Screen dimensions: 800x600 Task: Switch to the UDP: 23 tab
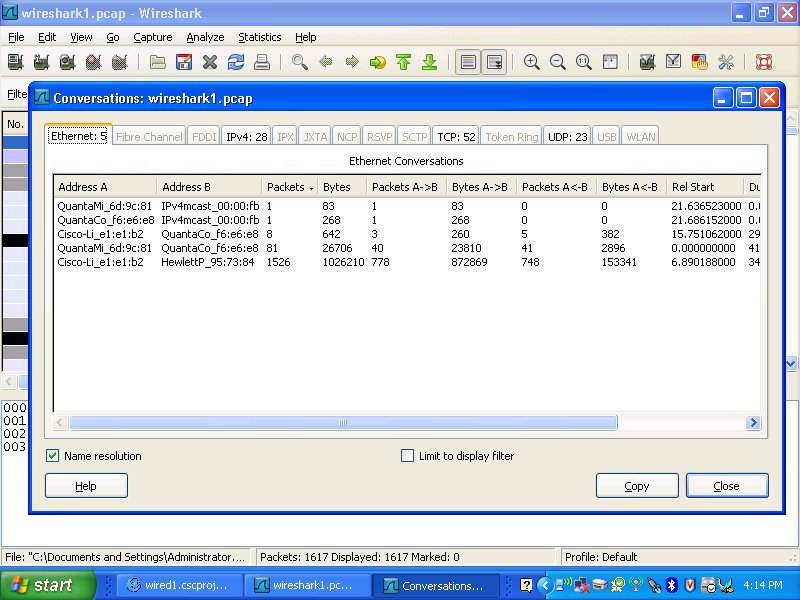[567, 137]
